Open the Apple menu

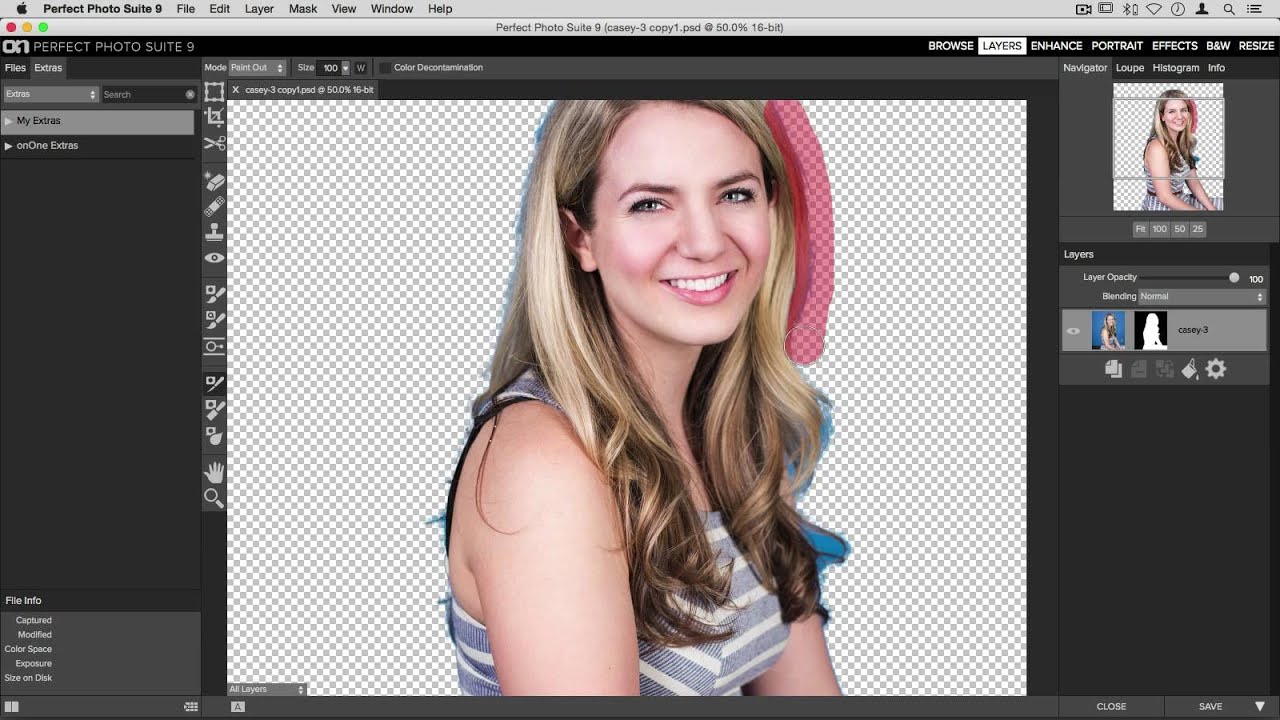pos(21,8)
